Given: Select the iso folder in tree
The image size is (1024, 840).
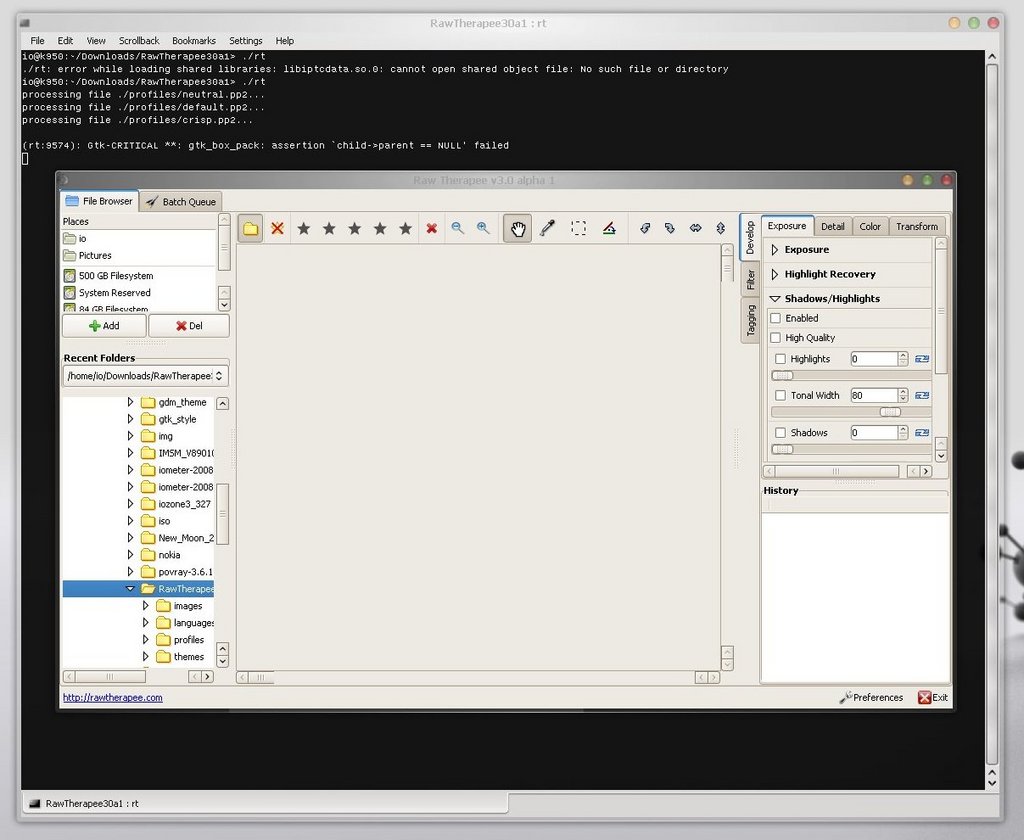Looking at the screenshot, I should [164, 521].
